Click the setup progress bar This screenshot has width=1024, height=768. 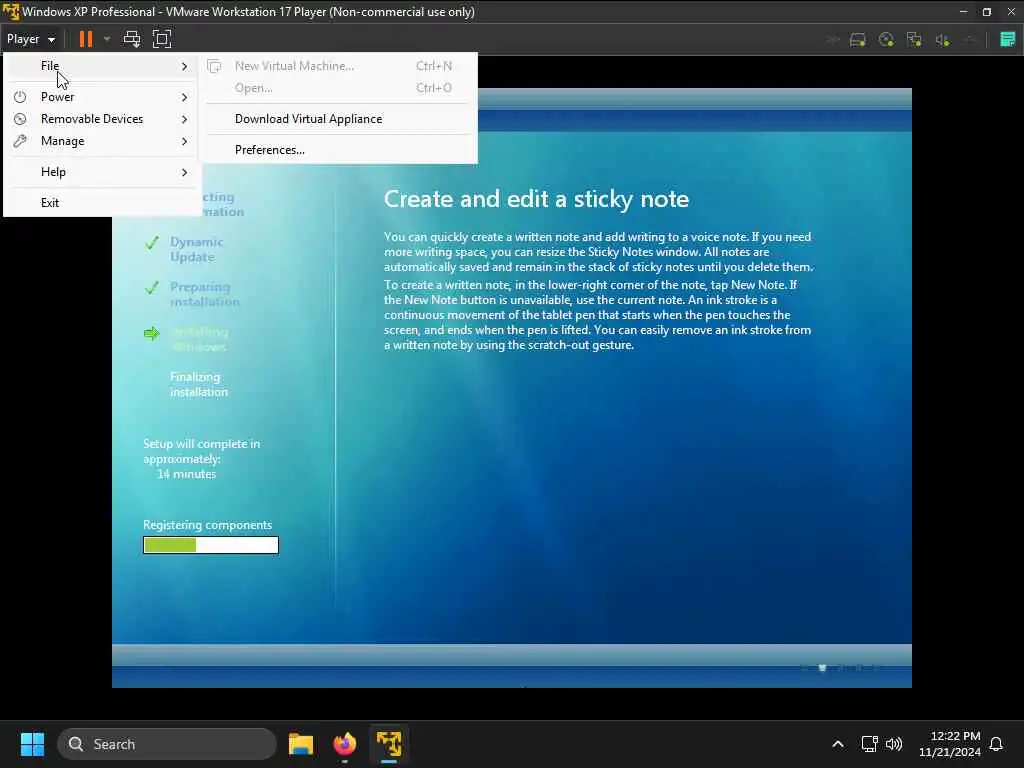pyautogui.click(x=211, y=545)
